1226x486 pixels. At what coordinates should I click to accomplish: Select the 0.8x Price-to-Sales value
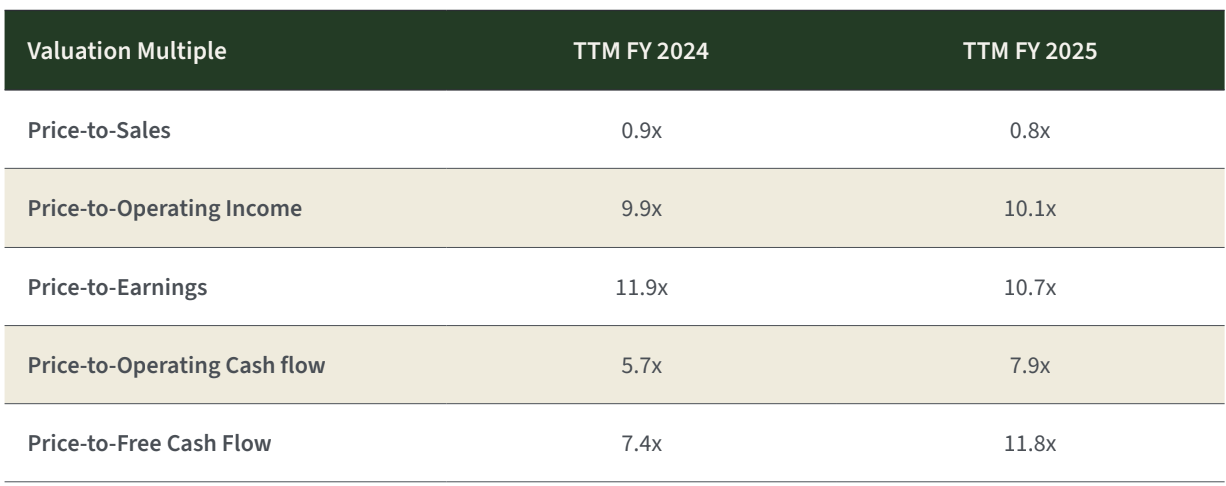point(1029,131)
